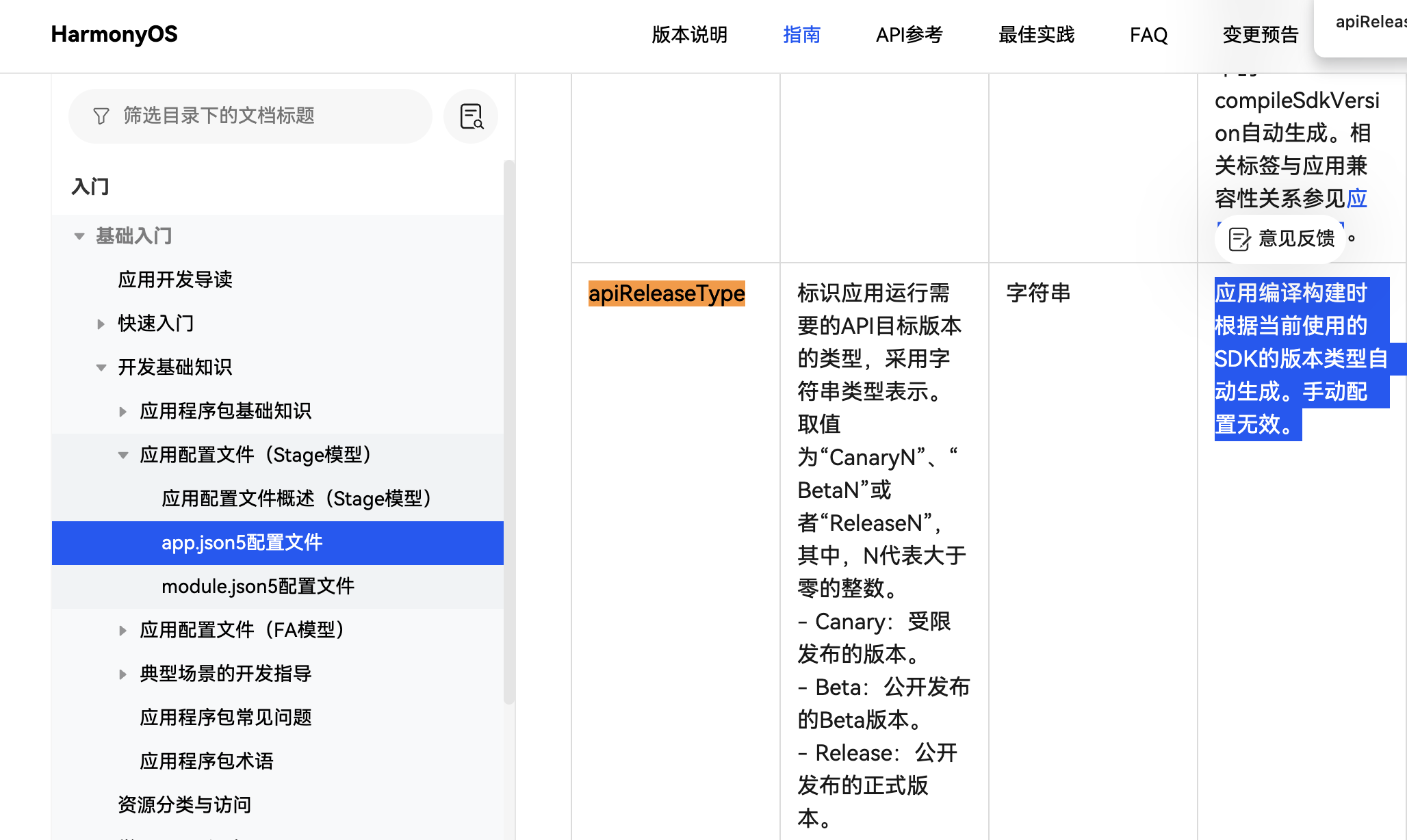
Task: Click the HarmonyOS logo
Action: coord(114,34)
